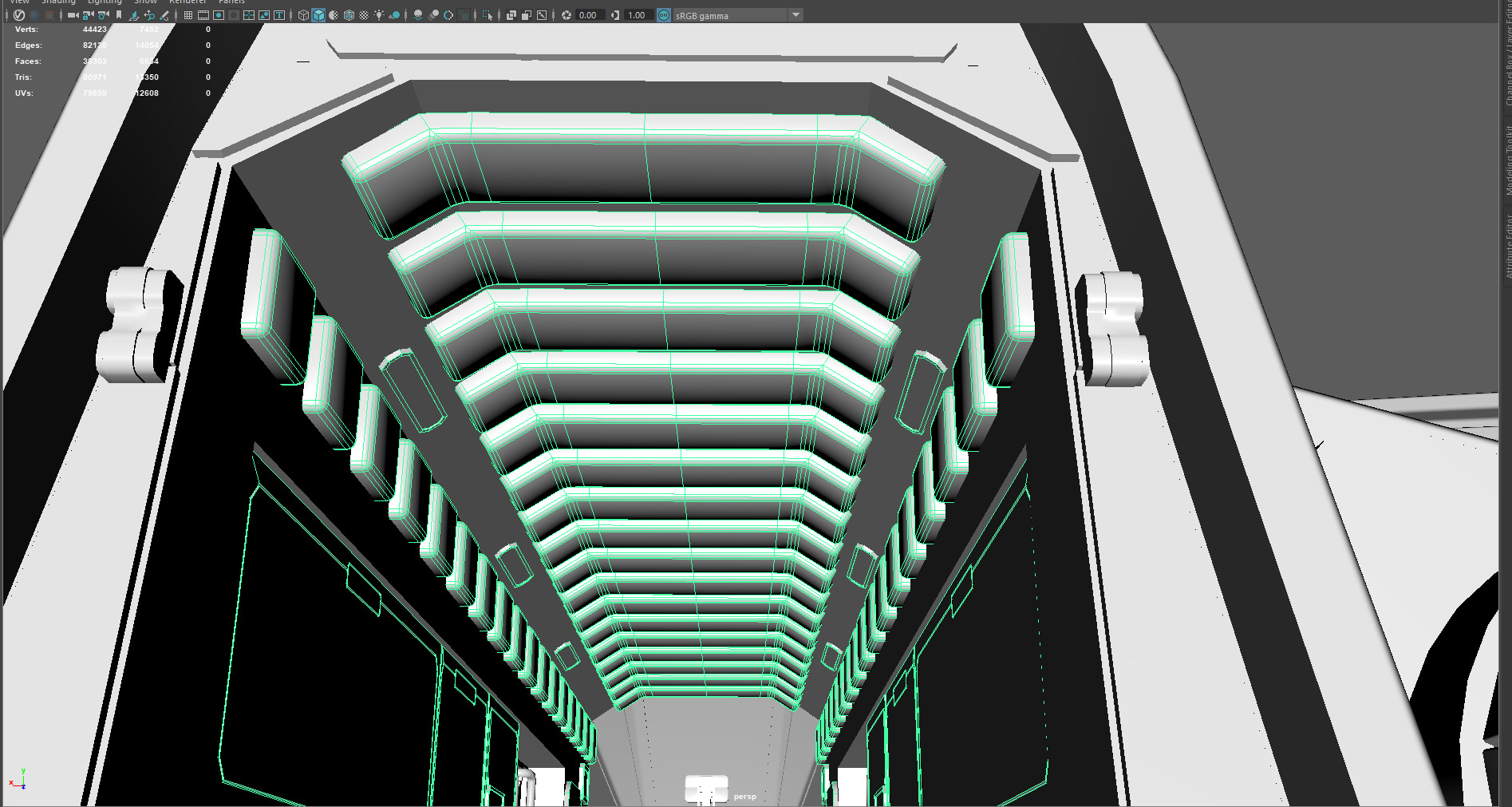
Task: Toggle the Motion Blur icon
Action: click(x=433, y=15)
